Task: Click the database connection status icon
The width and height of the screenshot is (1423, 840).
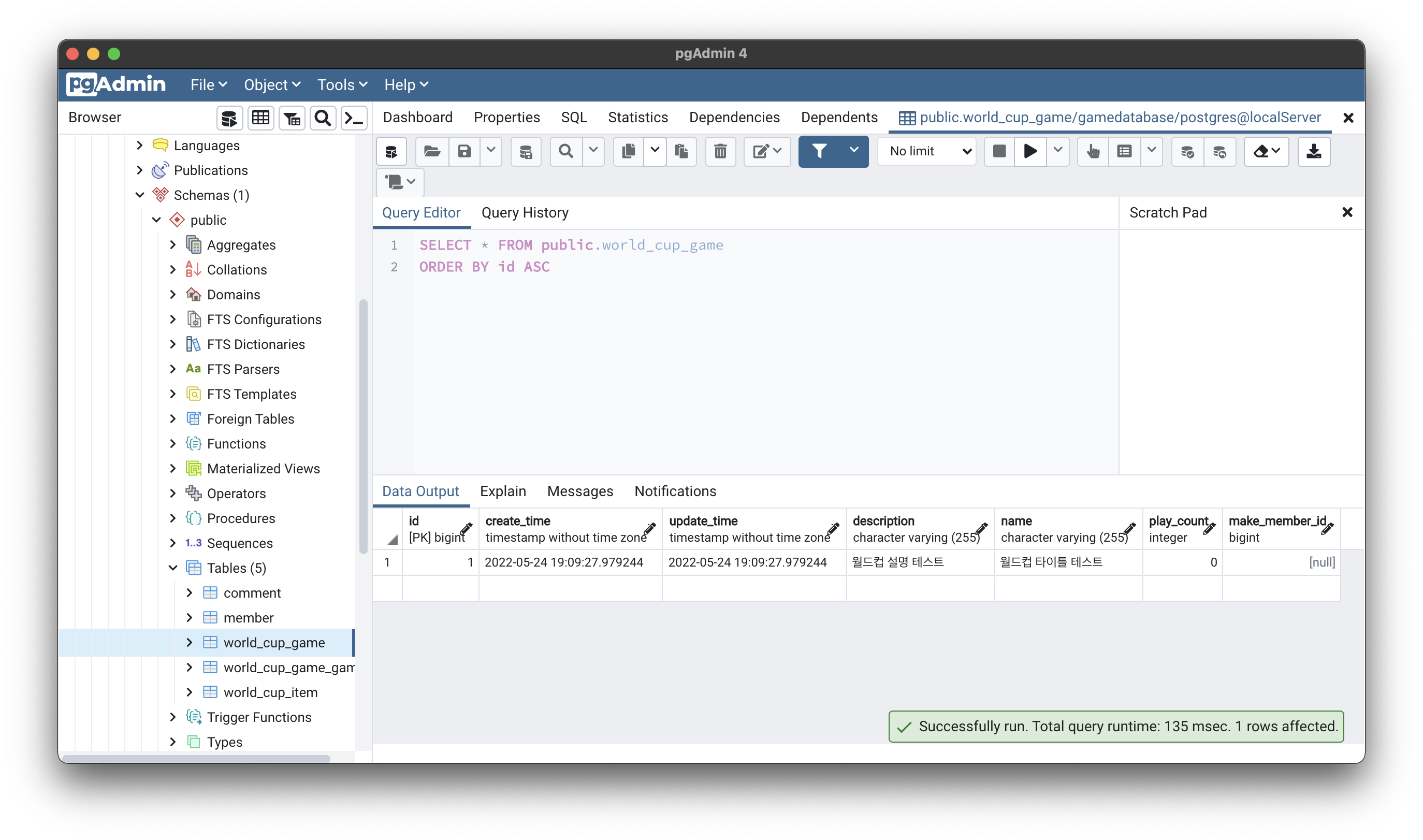Action: tap(391, 152)
